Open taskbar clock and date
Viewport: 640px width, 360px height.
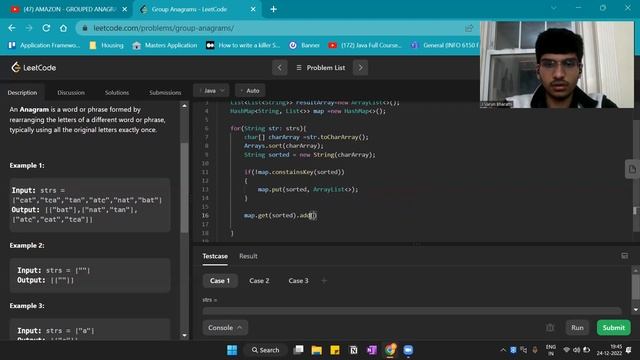609,350
